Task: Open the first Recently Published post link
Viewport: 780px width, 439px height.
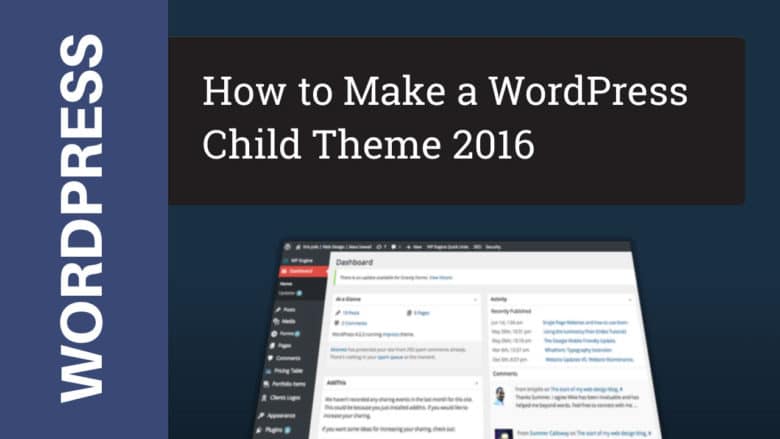Action: coord(585,323)
